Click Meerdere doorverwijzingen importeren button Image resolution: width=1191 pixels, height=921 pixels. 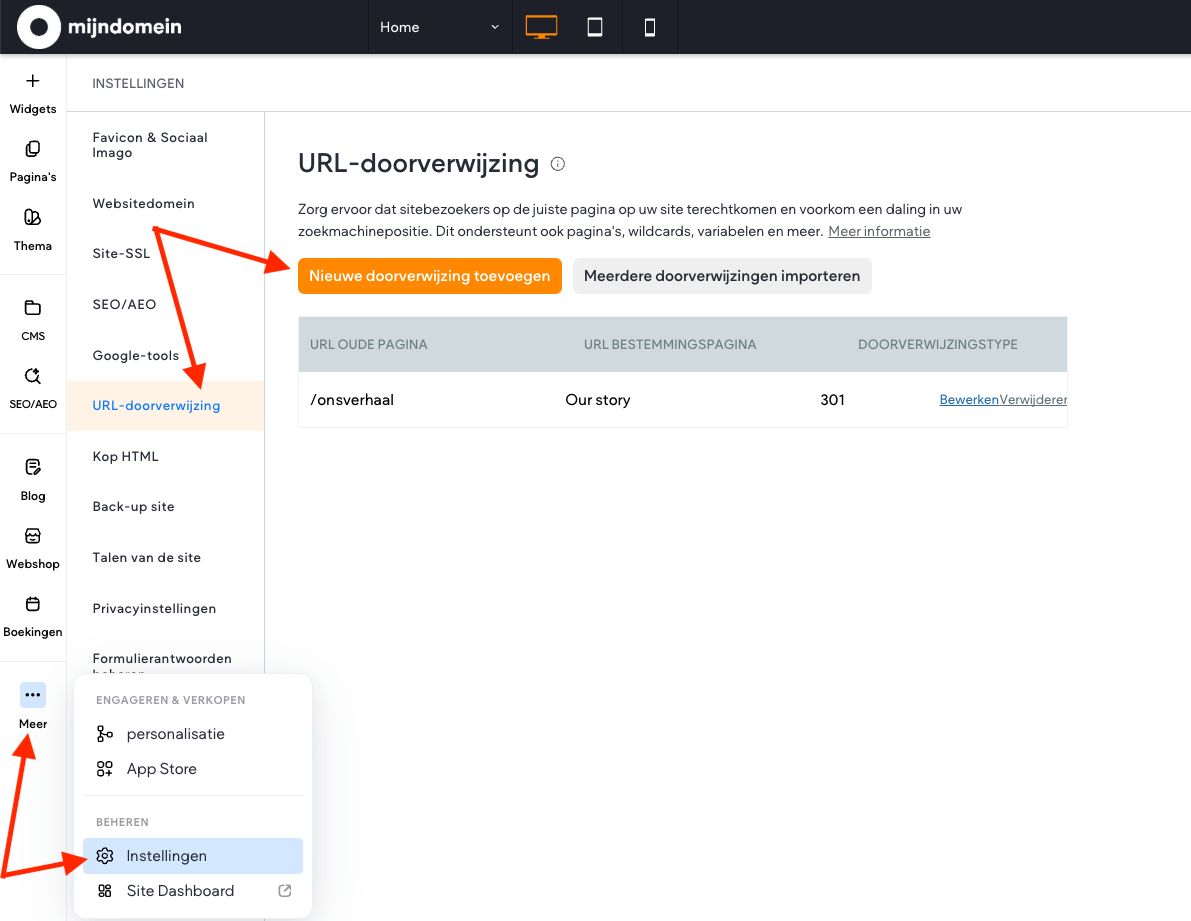[722, 276]
